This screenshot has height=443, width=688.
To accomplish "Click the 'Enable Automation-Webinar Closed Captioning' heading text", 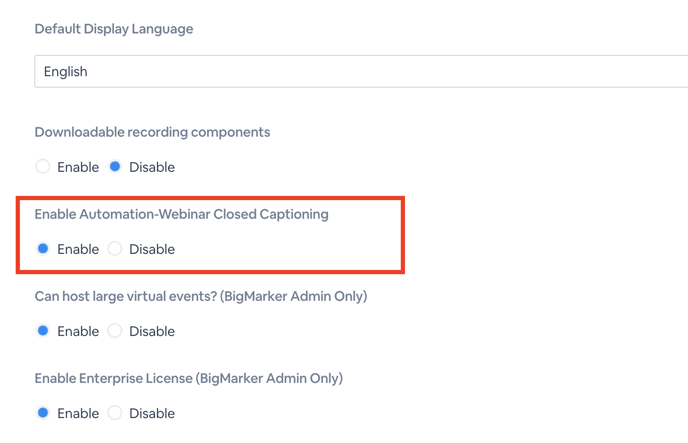I will click(x=182, y=214).
